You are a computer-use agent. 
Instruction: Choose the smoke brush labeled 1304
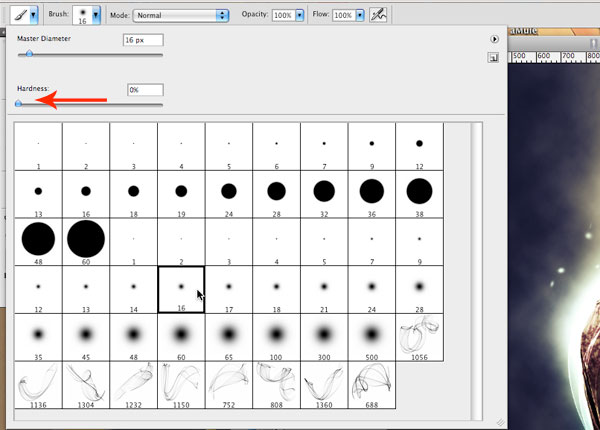pos(86,385)
